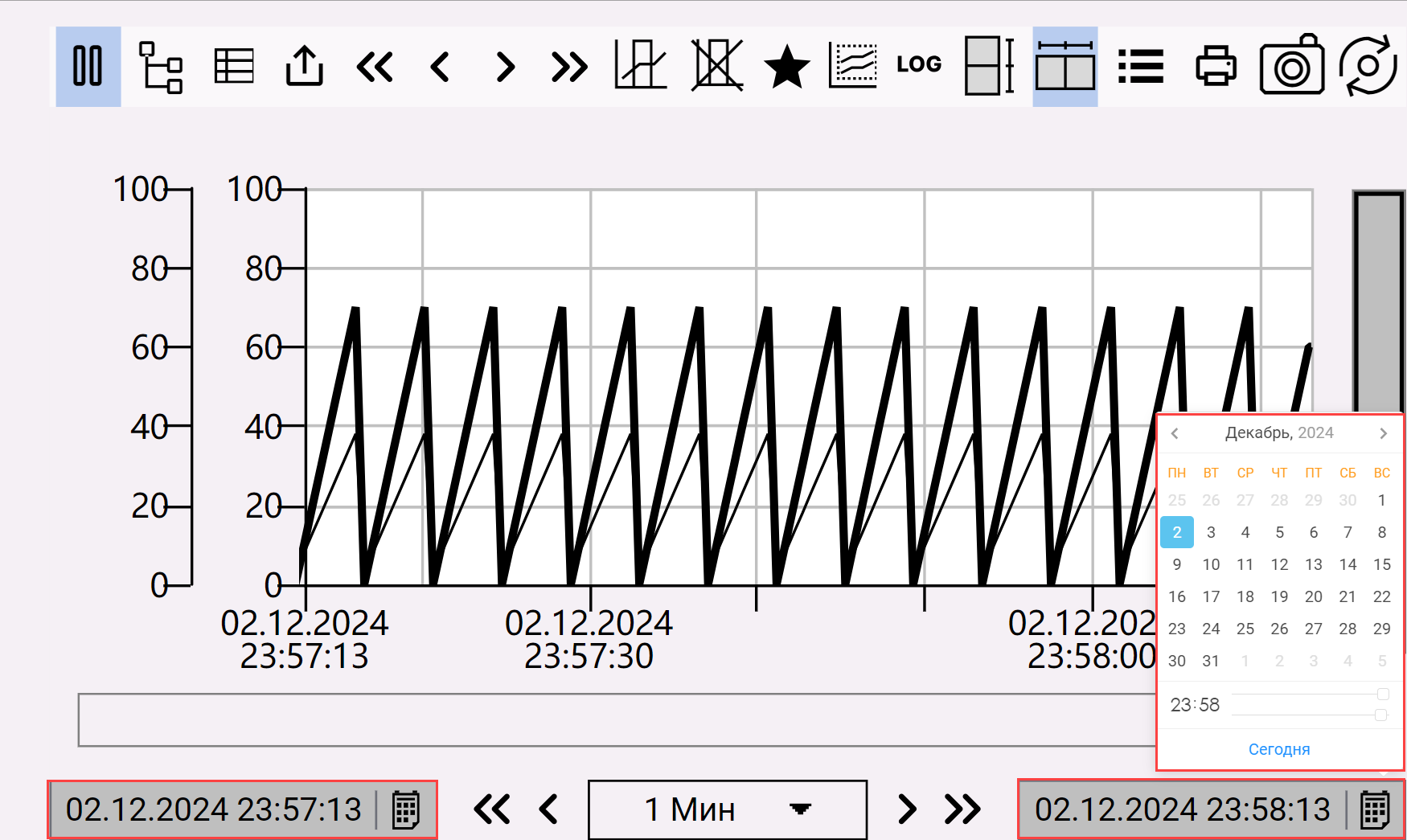Remove chart using crossed-out graph icon
Viewport: 1407px width, 840px height.
(x=716, y=66)
